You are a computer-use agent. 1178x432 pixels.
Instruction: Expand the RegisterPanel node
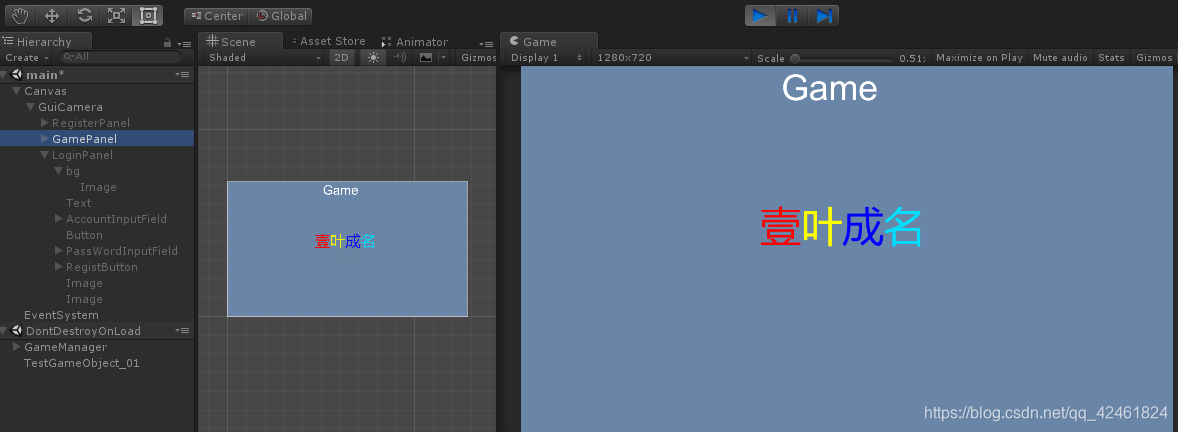(45, 122)
